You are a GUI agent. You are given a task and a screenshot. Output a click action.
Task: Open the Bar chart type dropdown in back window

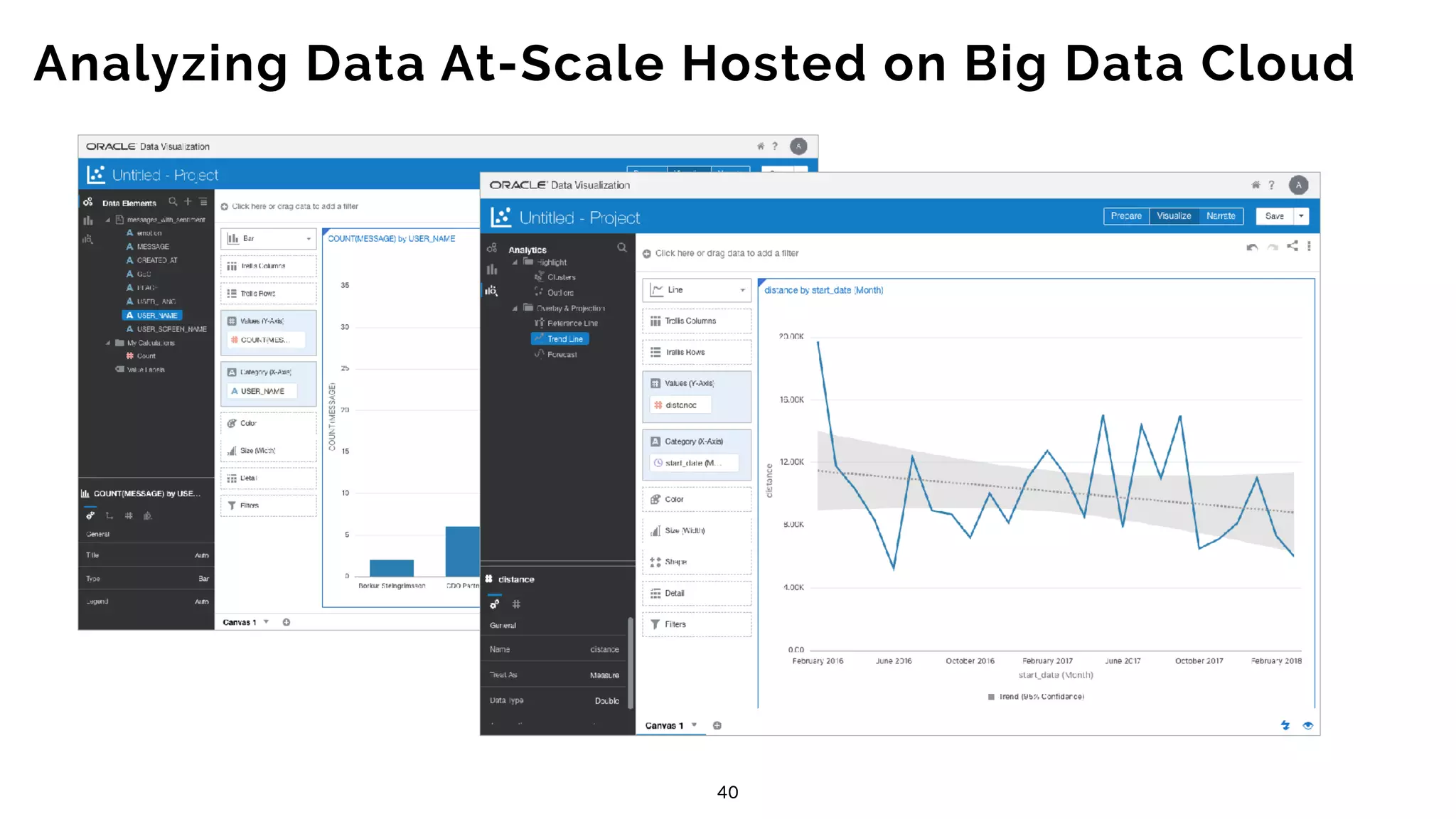pyautogui.click(x=268, y=239)
